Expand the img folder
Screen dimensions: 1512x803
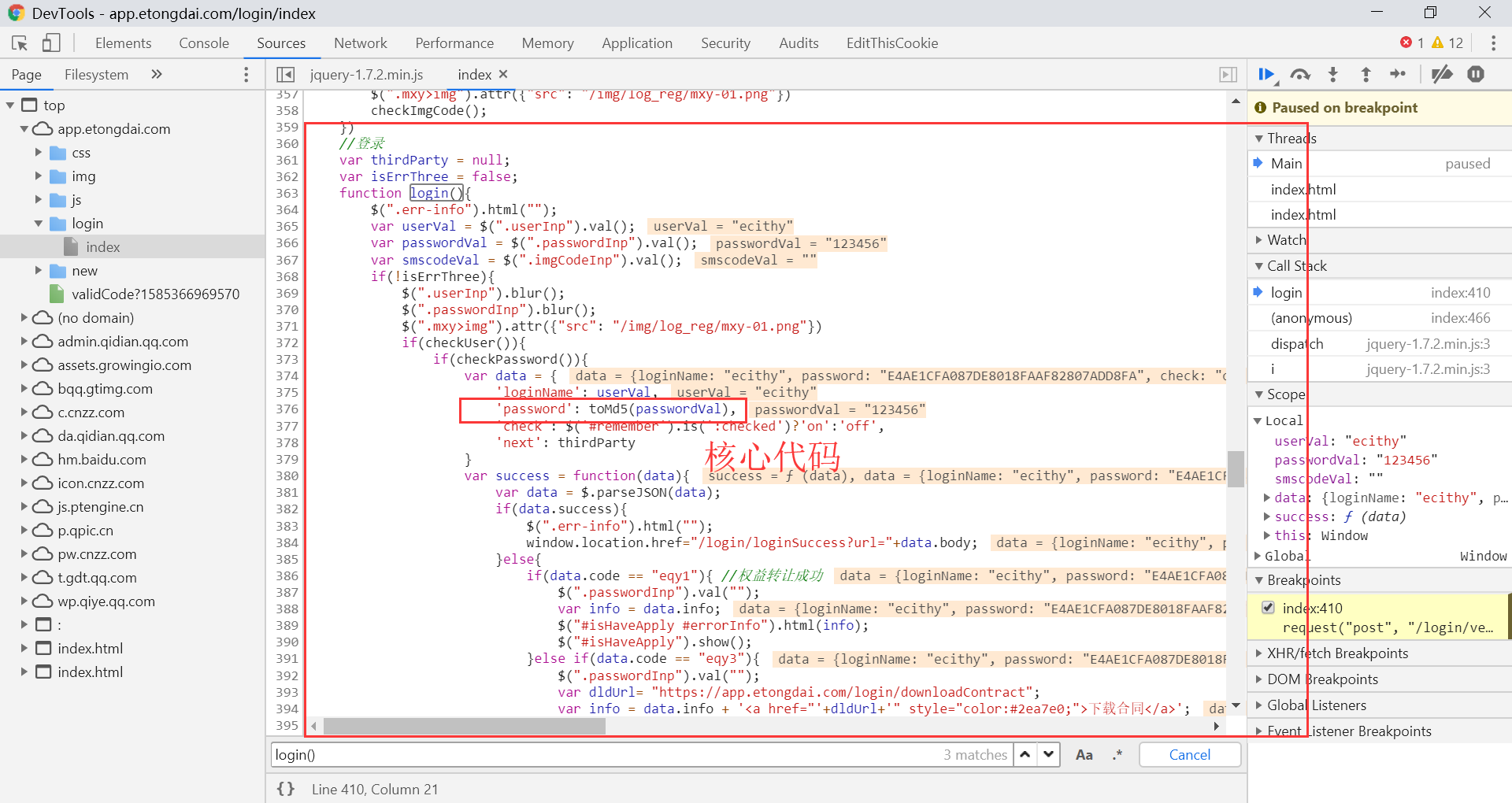pyautogui.click(x=39, y=176)
